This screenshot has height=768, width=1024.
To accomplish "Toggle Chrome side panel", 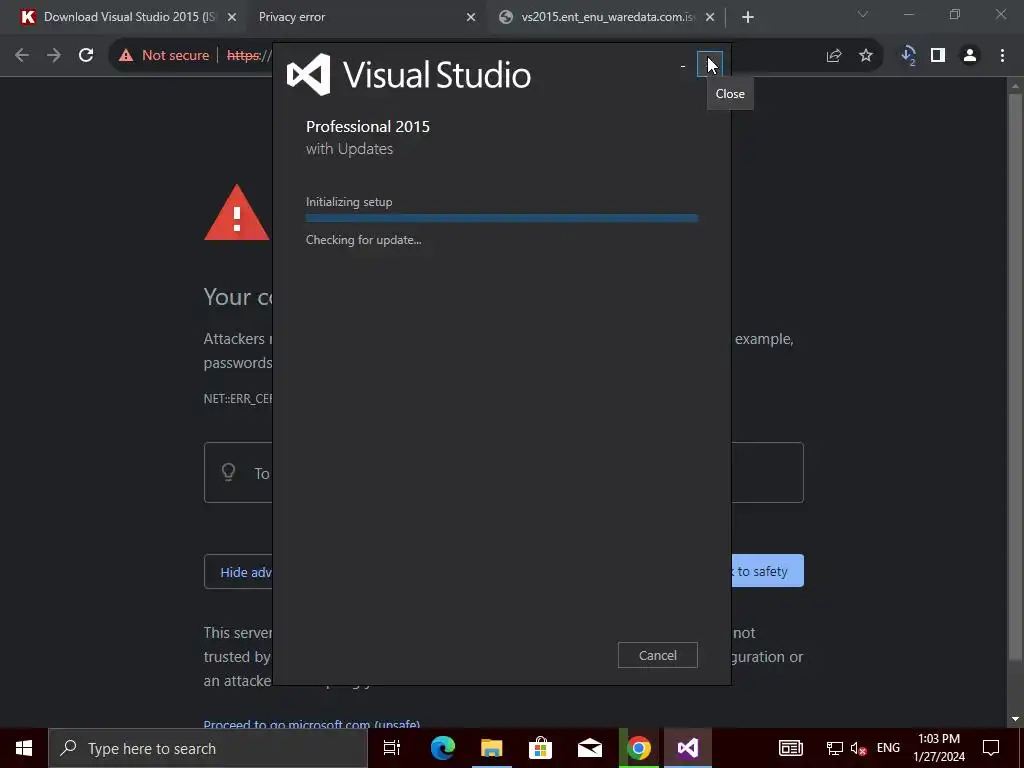I will [938, 56].
